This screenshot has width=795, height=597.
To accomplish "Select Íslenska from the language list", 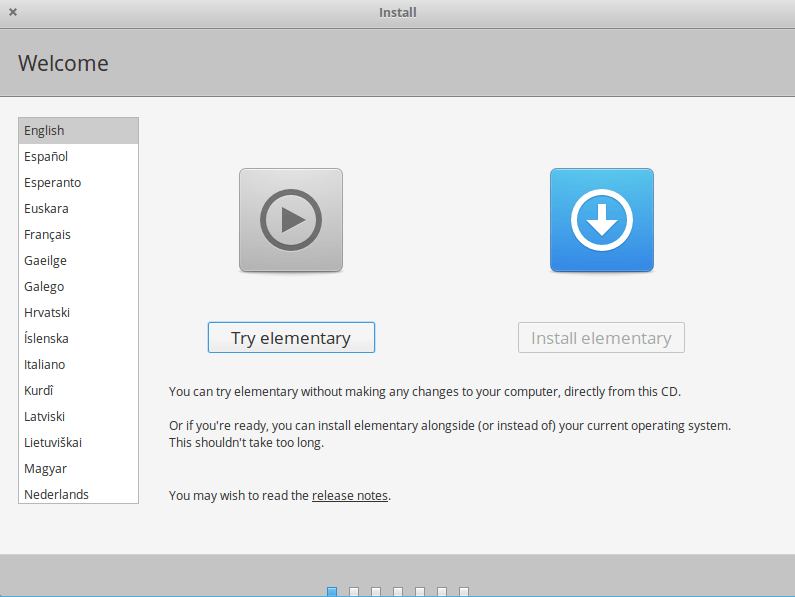I will [x=79, y=338].
